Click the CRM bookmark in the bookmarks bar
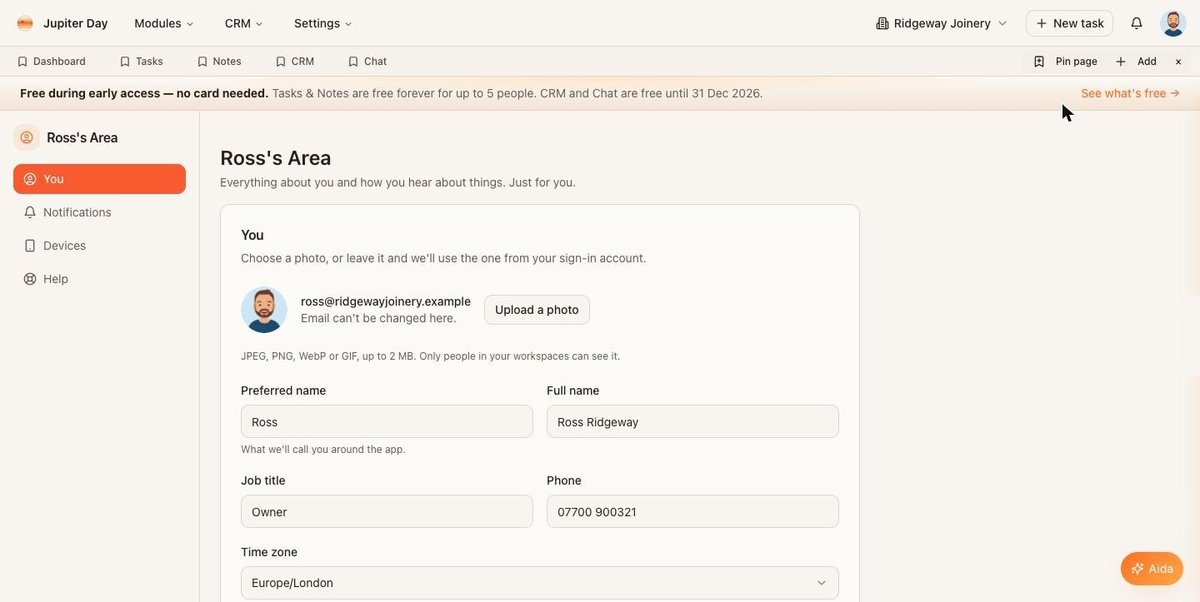Viewport: 1200px width, 602px height. [x=295, y=61]
